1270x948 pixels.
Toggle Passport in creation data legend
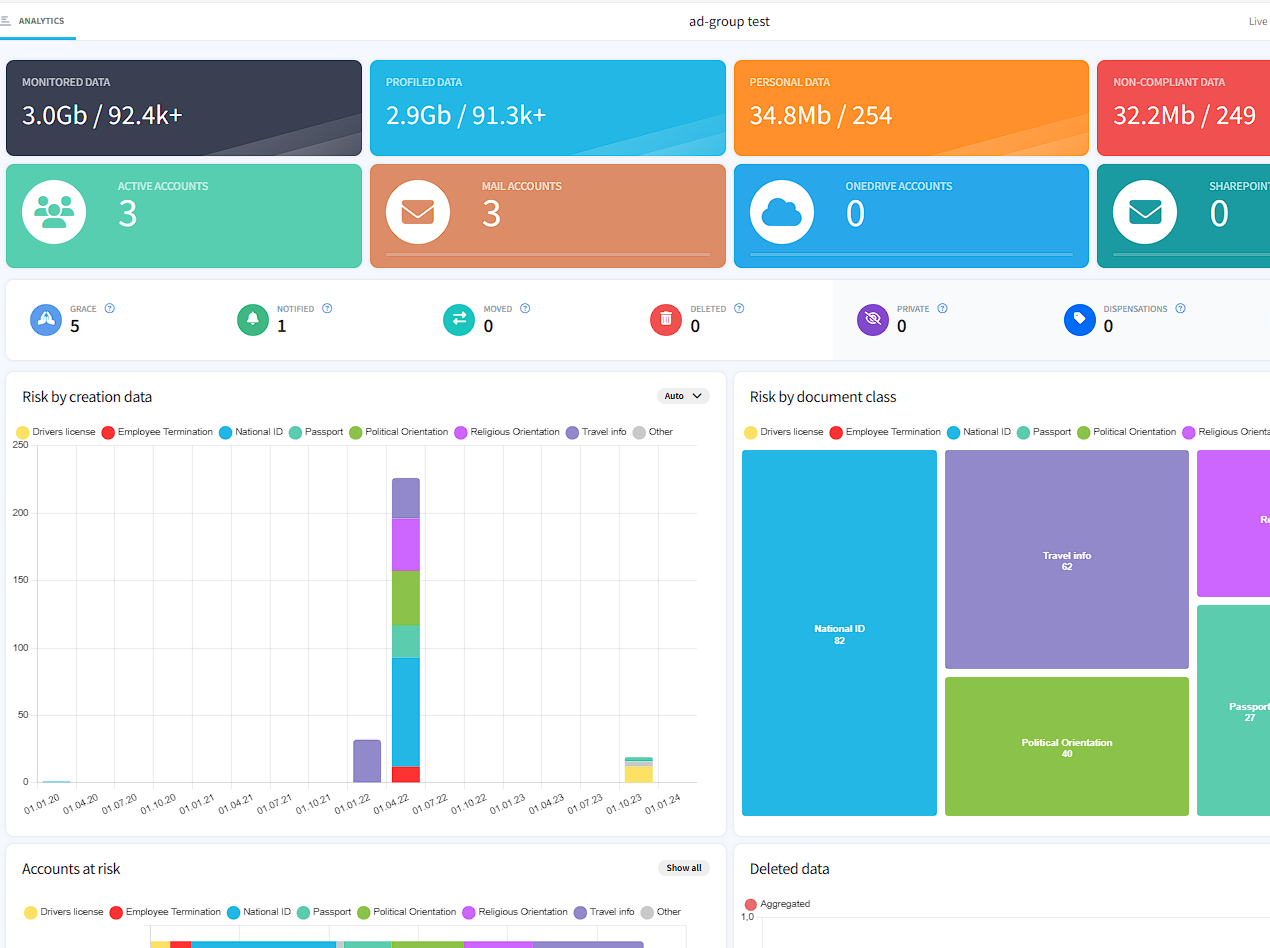coord(316,432)
